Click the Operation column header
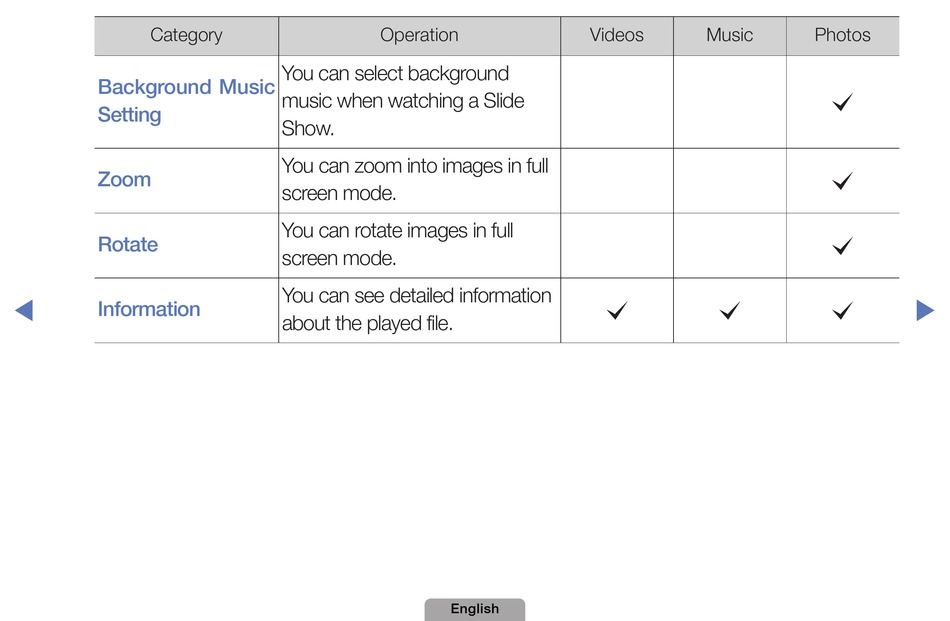The width and height of the screenshot is (950, 621). tap(419, 36)
